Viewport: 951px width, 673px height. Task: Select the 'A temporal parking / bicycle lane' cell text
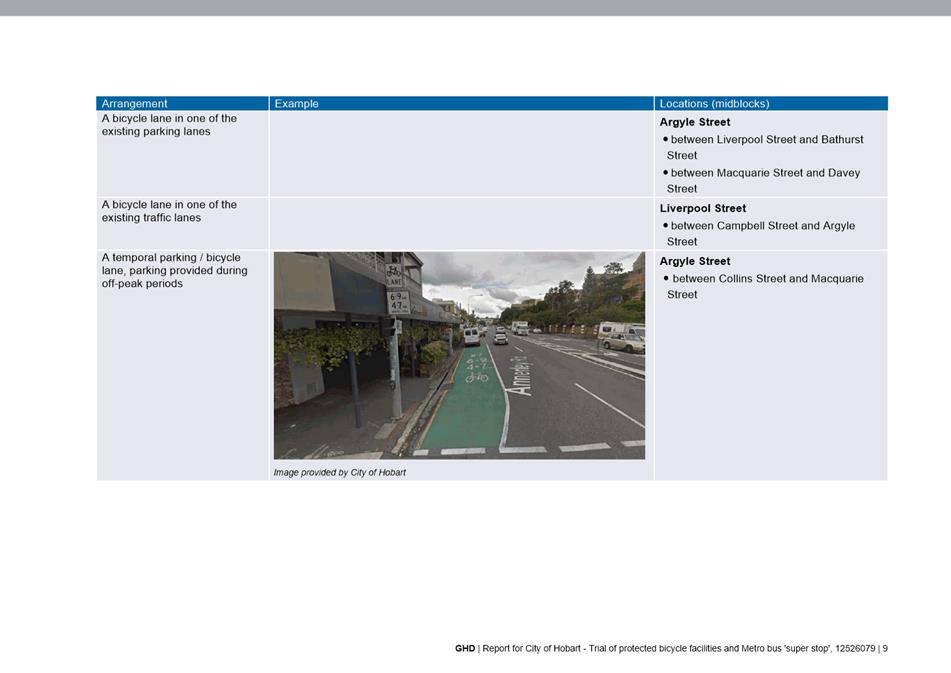175,270
